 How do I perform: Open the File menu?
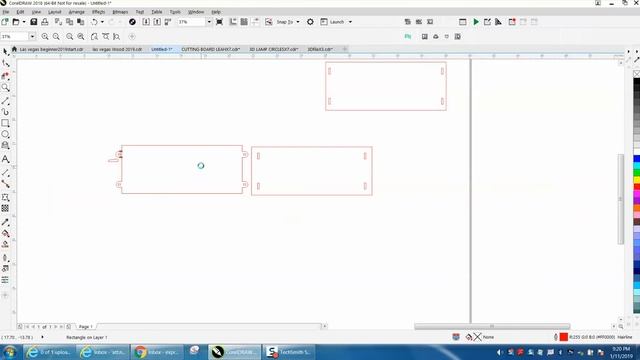(x=6, y=12)
